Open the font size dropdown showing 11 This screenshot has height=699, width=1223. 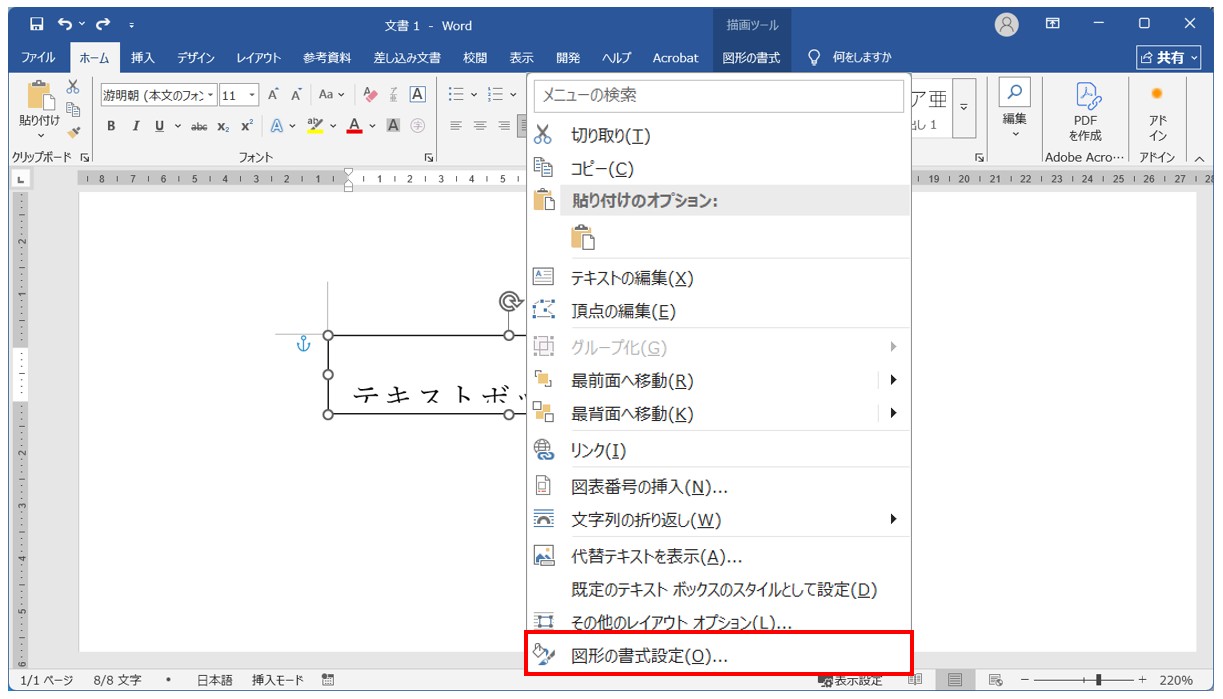coord(252,95)
